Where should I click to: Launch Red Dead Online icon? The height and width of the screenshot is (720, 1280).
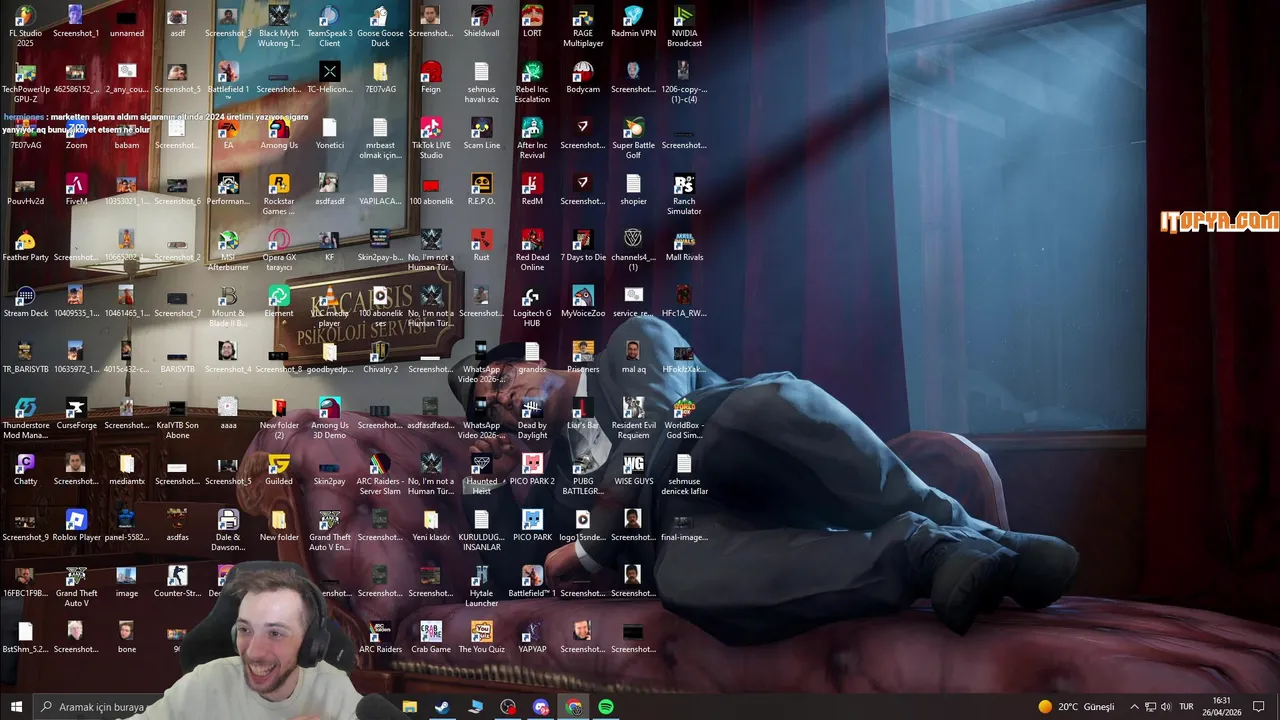(532, 250)
